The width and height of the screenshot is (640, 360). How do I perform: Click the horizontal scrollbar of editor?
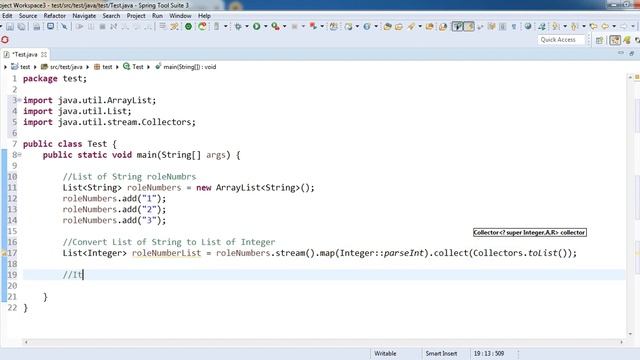[x=324, y=342]
